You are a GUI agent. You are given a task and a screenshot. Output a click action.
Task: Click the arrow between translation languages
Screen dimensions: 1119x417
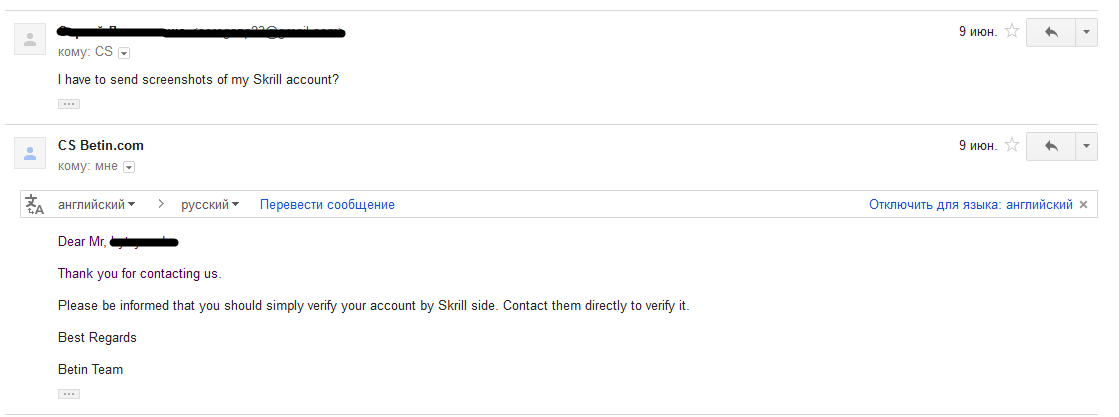pyautogui.click(x=161, y=205)
